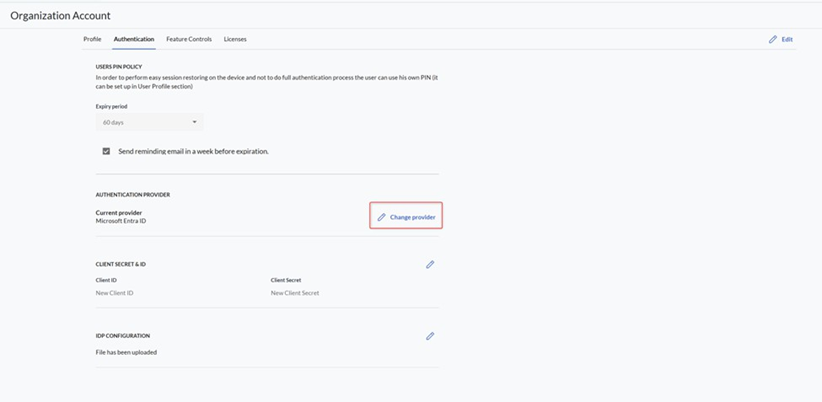
Task: Click the IDP Configuration edit pencil icon
Action: (x=430, y=336)
